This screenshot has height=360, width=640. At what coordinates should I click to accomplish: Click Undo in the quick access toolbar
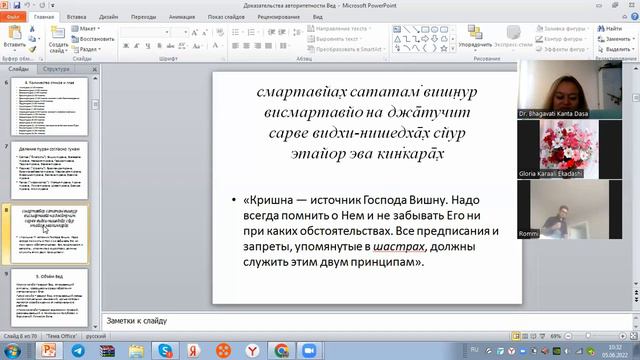tap(28, 5)
